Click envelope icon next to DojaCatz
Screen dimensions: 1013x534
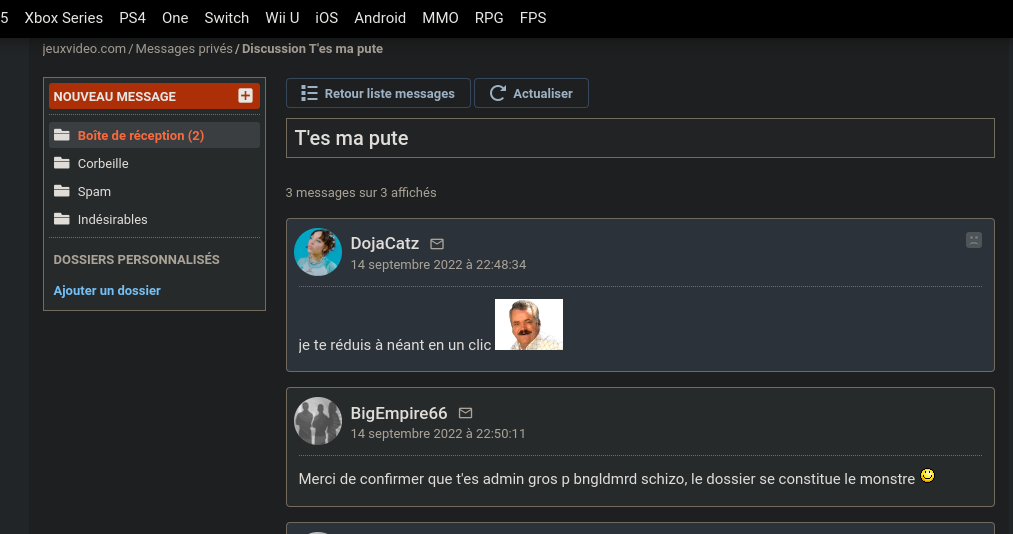click(437, 244)
